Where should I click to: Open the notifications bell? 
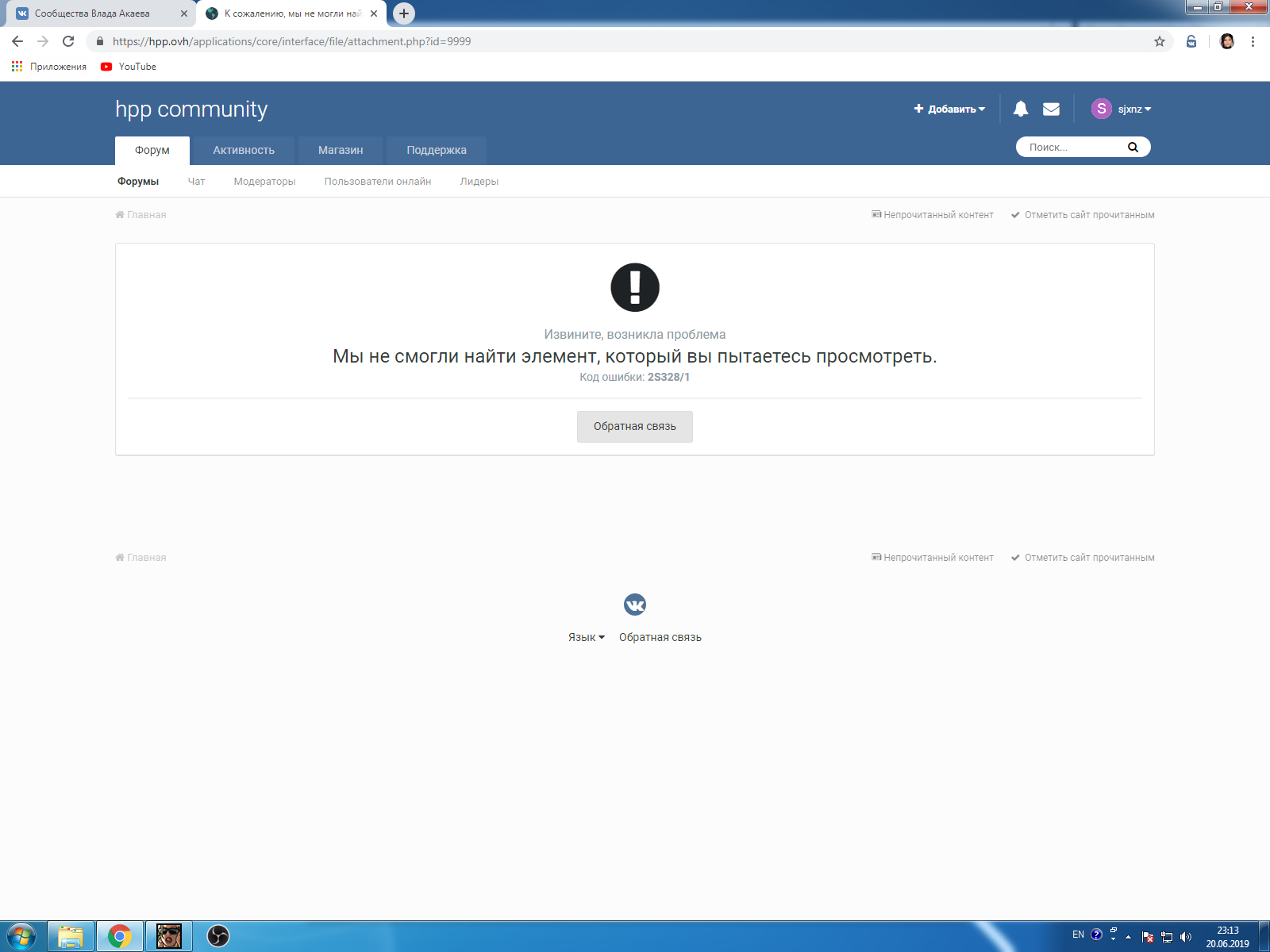tap(1021, 109)
